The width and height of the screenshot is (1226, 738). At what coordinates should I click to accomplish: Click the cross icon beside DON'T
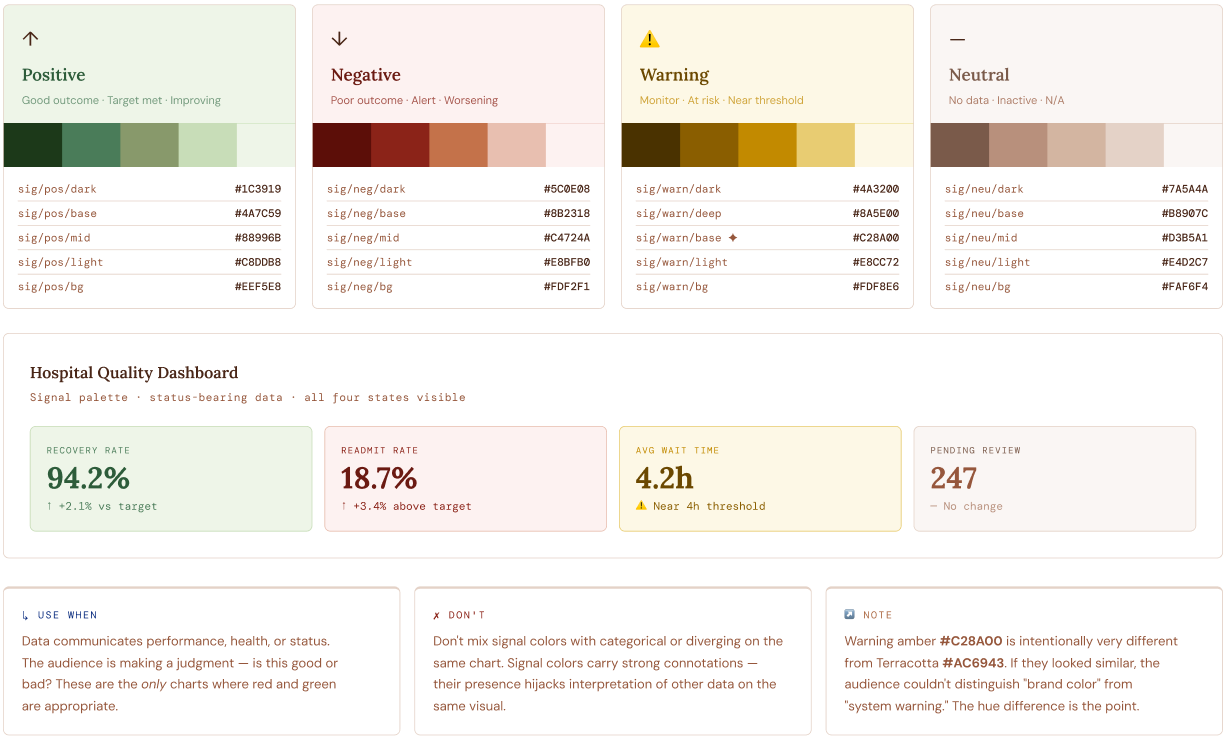click(437, 615)
